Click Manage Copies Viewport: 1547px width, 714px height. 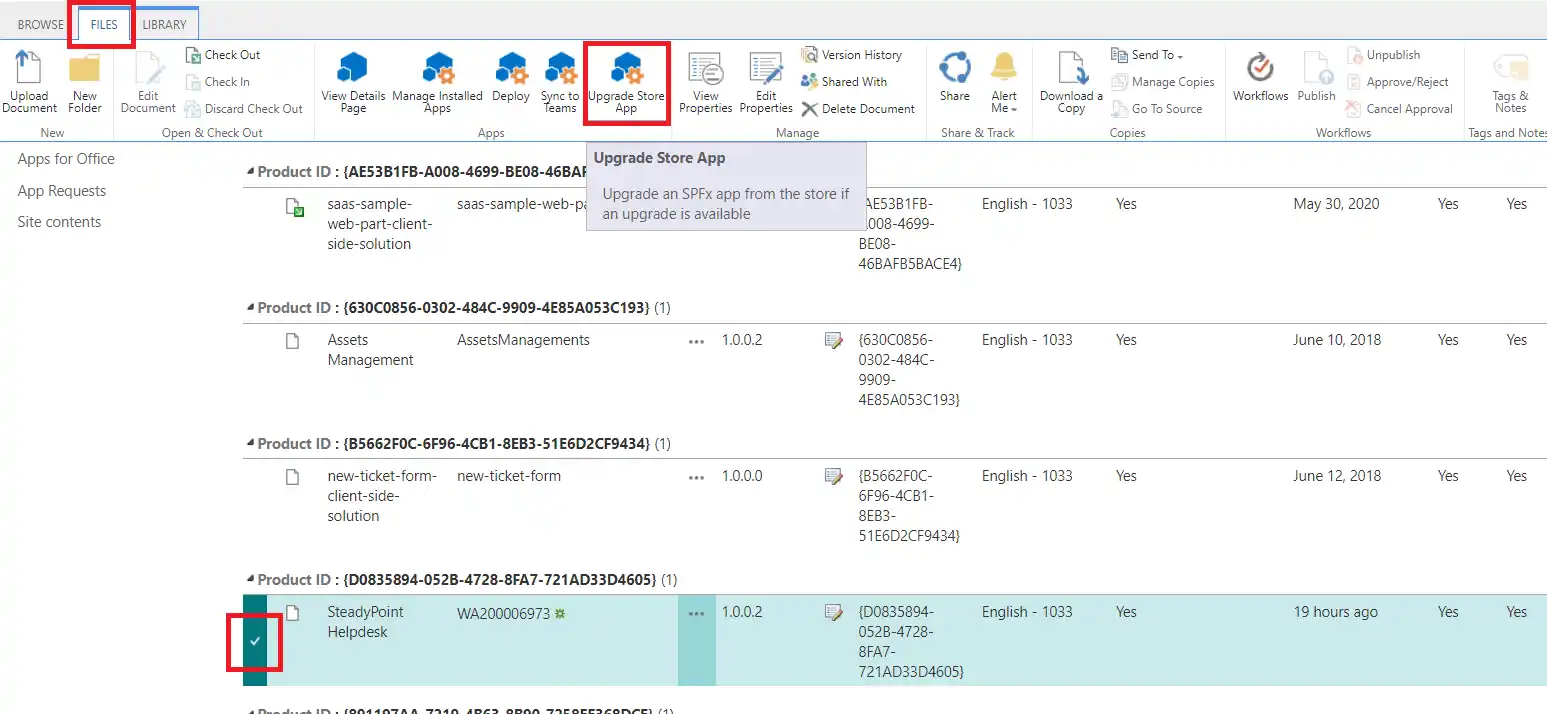(x=1163, y=82)
